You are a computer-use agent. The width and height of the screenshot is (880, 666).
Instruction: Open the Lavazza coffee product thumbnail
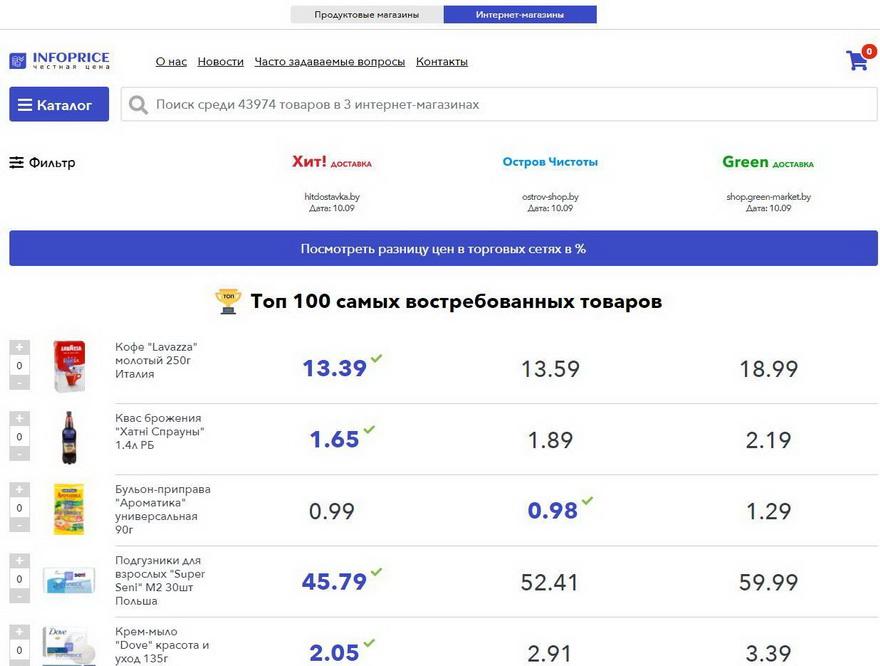point(69,366)
